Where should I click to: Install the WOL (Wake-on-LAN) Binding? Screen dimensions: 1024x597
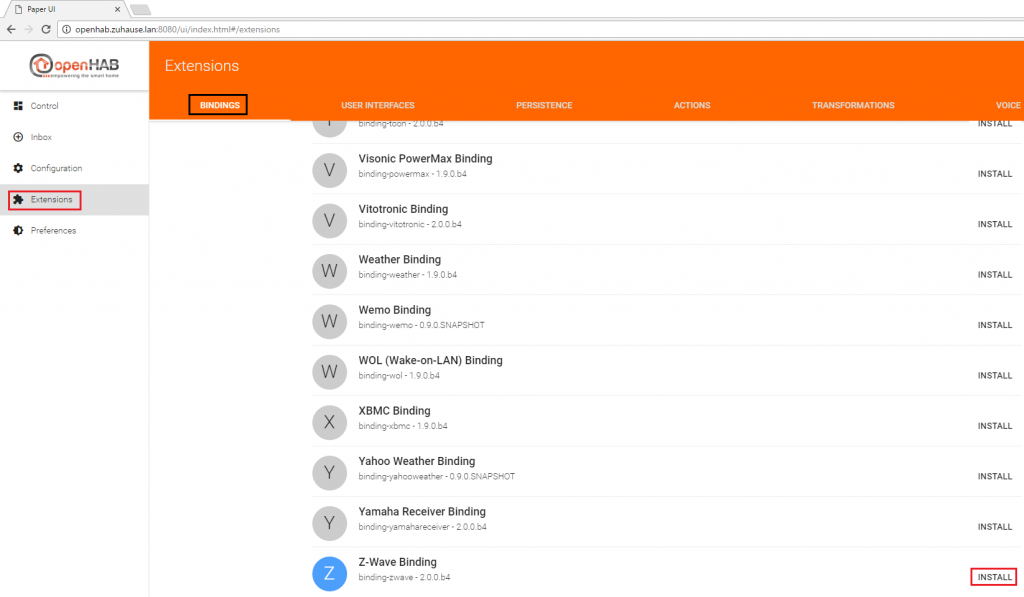pyautogui.click(x=994, y=376)
